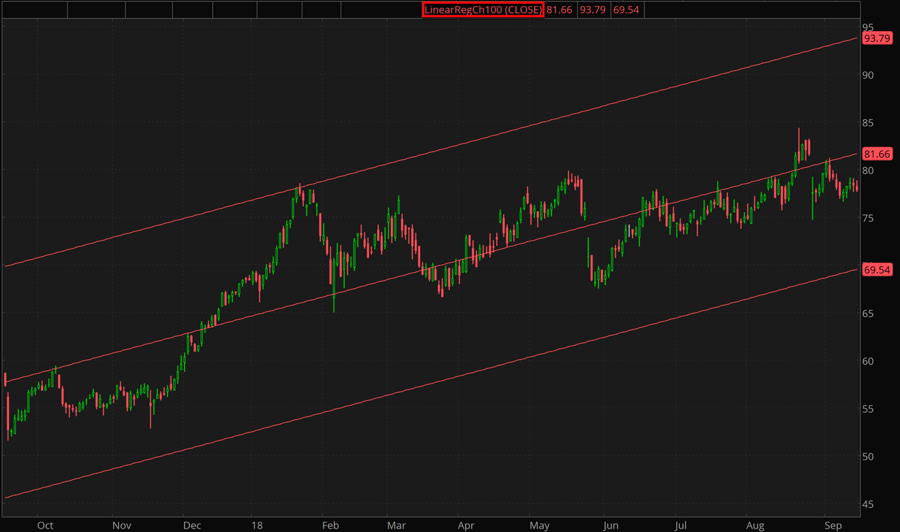Click the 45 level on price axis
Viewport: 900px width, 532px height.
click(869, 504)
